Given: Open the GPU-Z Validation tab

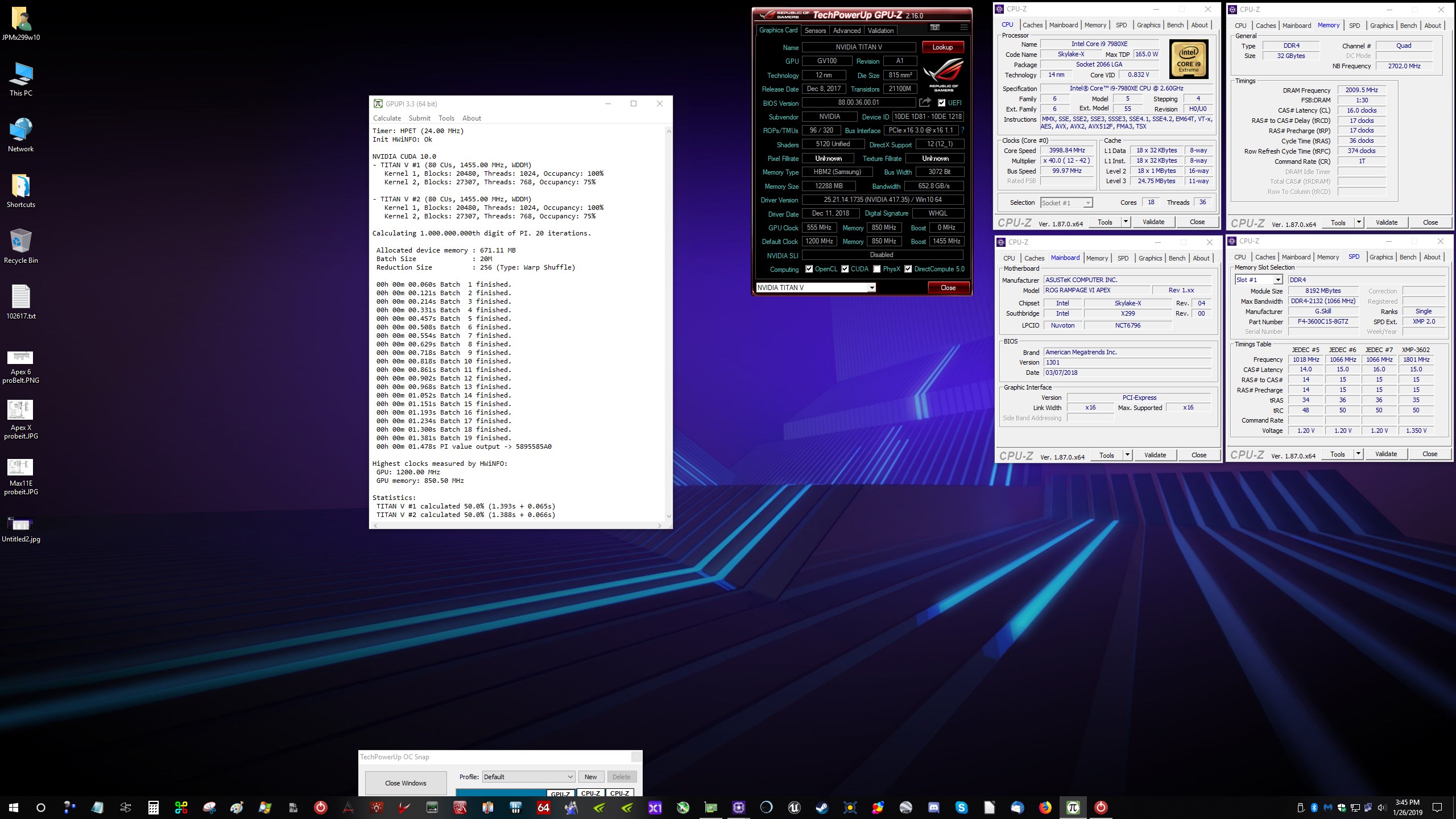Looking at the screenshot, I should (x=880, y=31).
